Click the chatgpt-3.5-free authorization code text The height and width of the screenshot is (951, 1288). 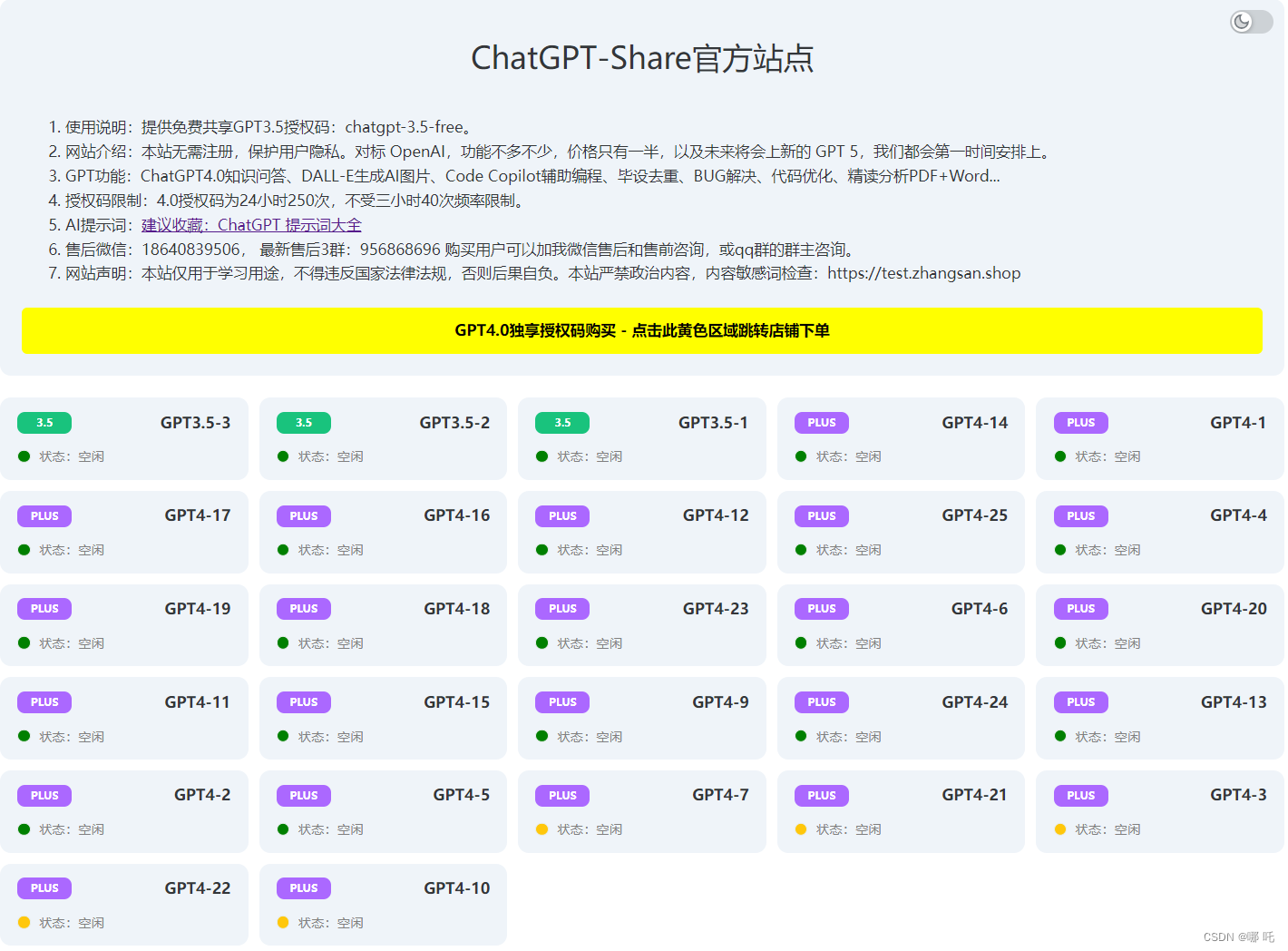pos(404,127)
